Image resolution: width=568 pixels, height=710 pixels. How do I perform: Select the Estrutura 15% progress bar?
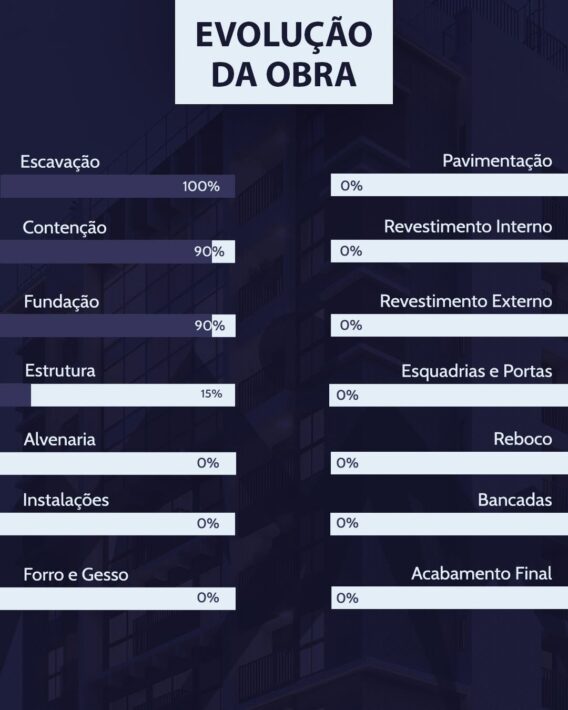coord(118,395)
